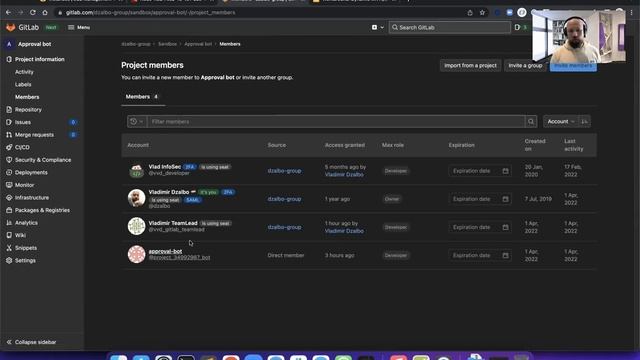This screenshot has height=360, width=640.
Task: Open Vlad InfoSec Developer role dropdown
Action: [x=396, y=171]
